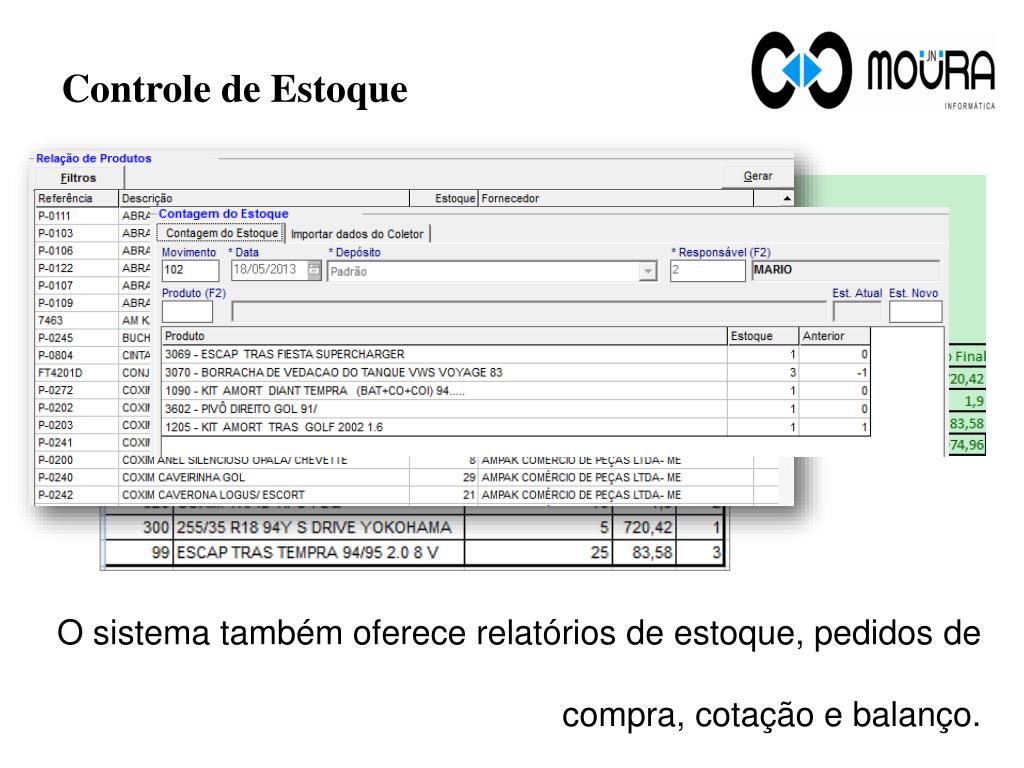The width and height of the screenshot is (1024, 768).
Task: Select reference P-0107 row
Action: point(76,286)
